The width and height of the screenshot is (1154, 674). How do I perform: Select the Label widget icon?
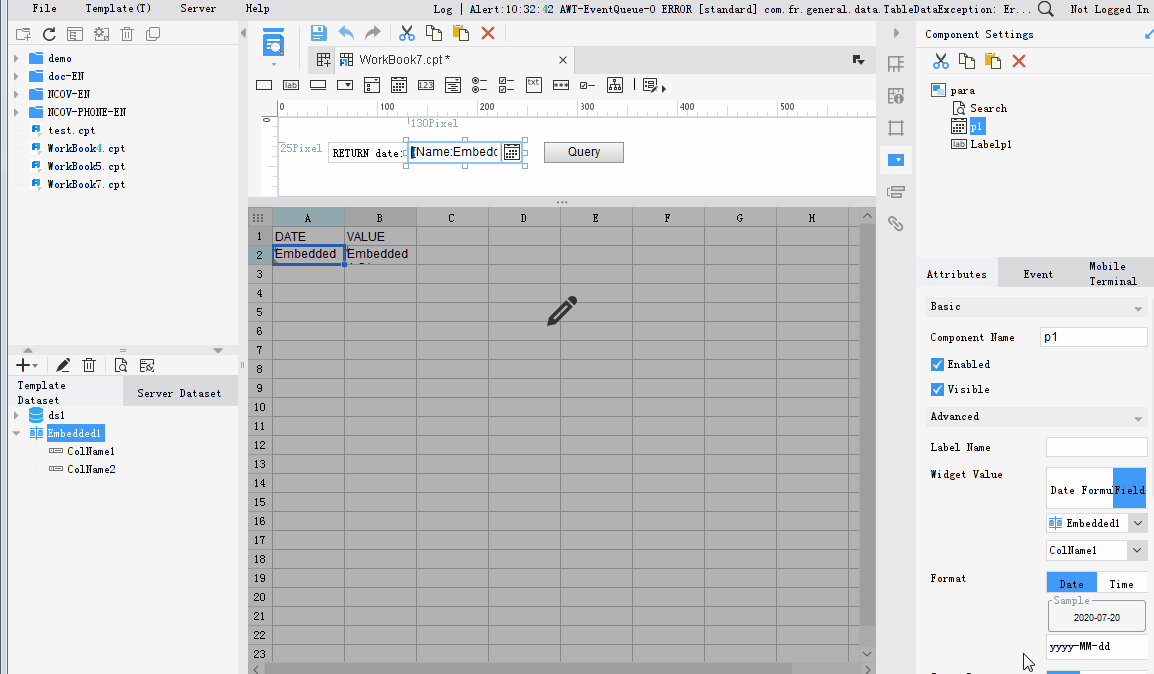[291, 85]
